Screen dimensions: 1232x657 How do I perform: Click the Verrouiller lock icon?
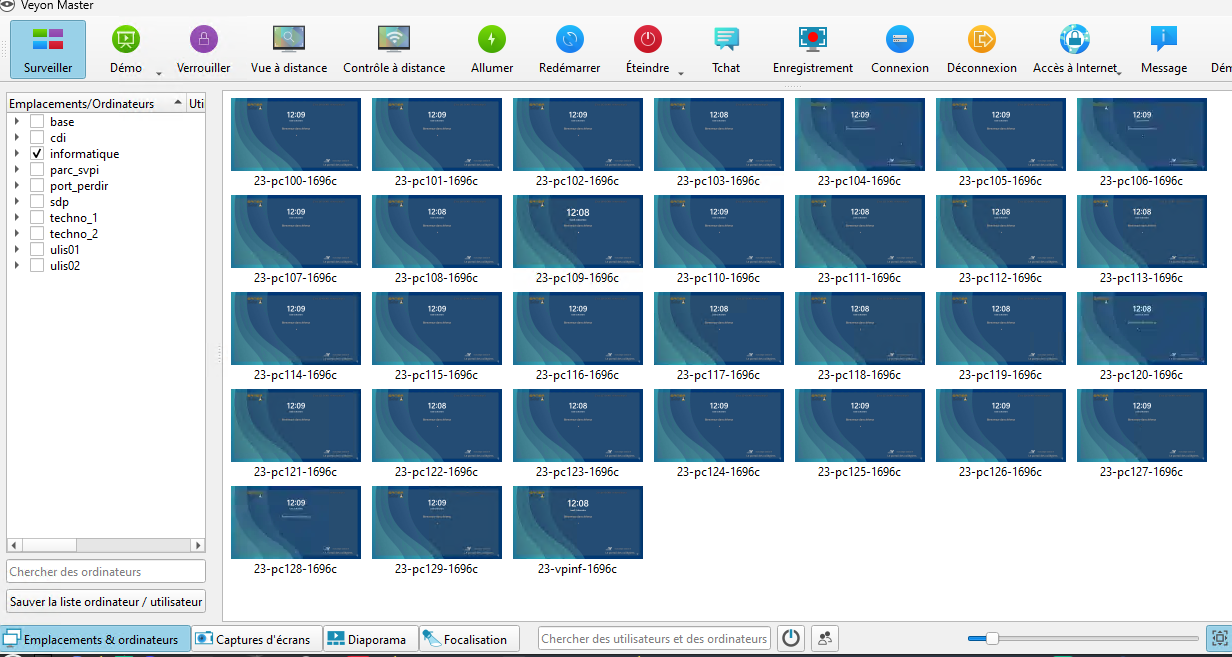[x=203, y=40]
